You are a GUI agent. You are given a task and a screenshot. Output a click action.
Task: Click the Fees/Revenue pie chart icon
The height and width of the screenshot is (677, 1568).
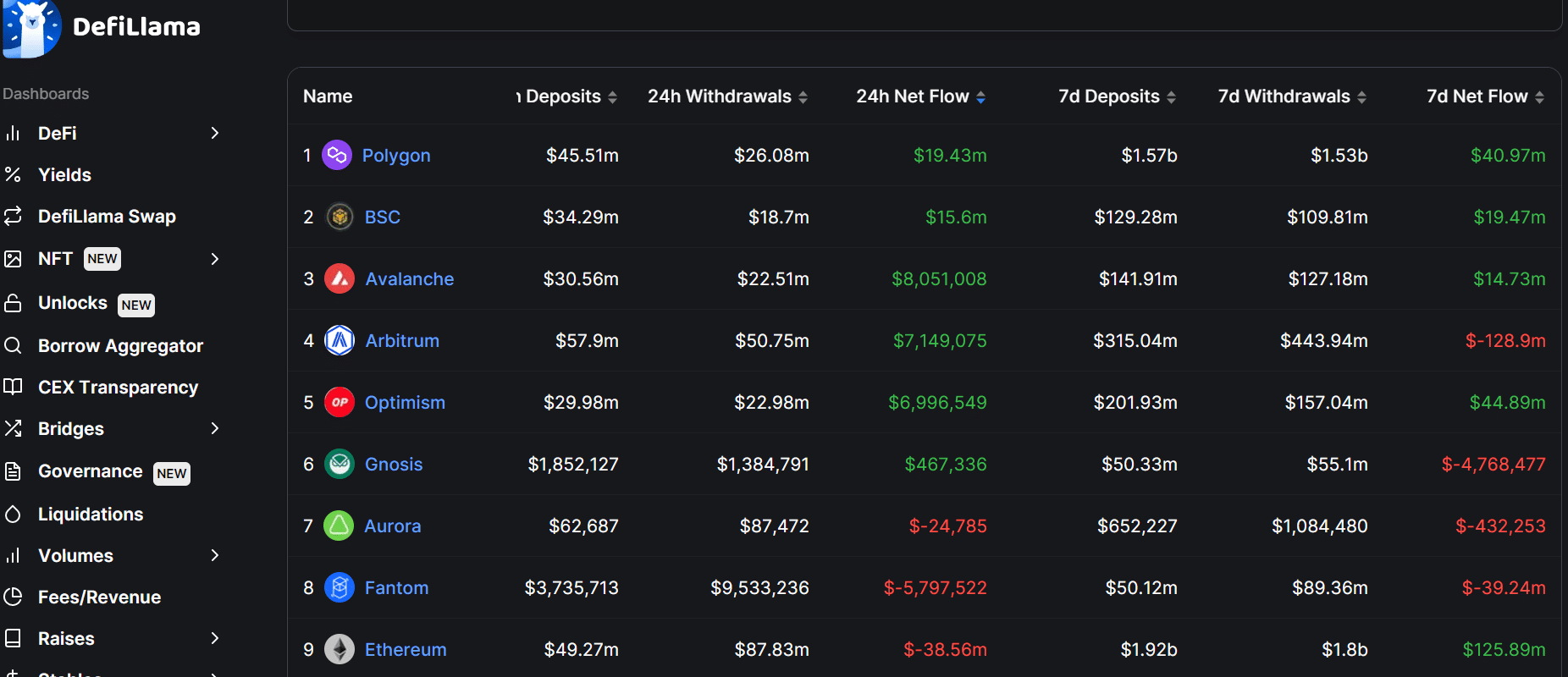point(13,597)
